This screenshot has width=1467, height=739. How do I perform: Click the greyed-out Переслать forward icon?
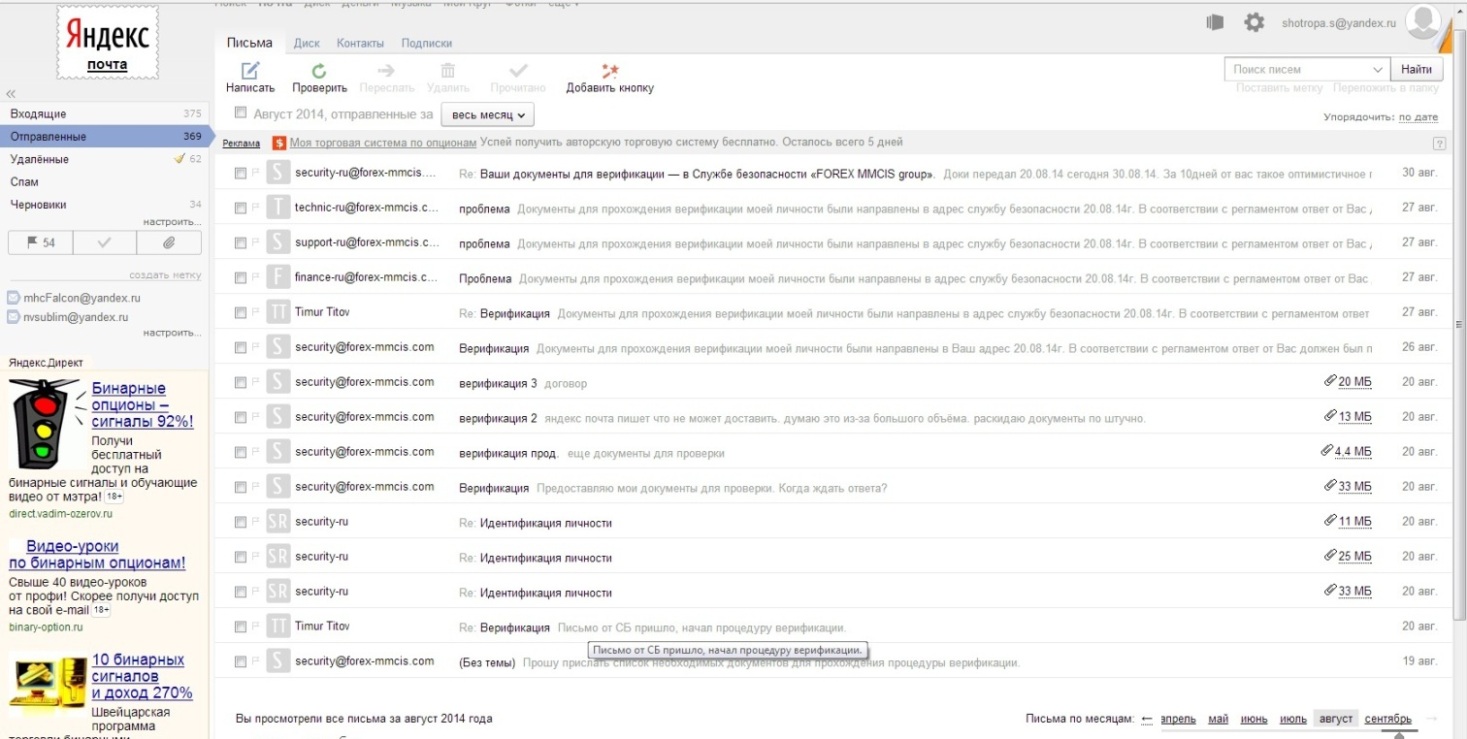[386, 71]
